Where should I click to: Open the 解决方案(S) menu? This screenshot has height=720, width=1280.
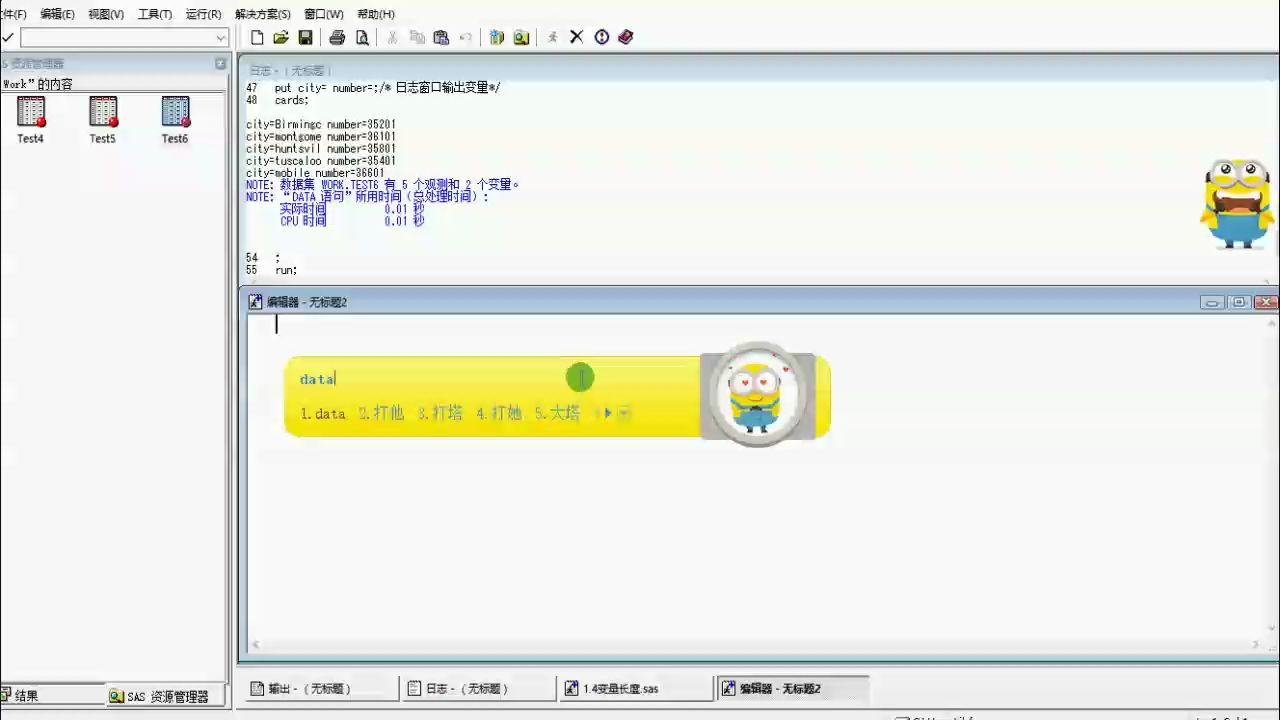pyautogui.click(x=263, y=14)
